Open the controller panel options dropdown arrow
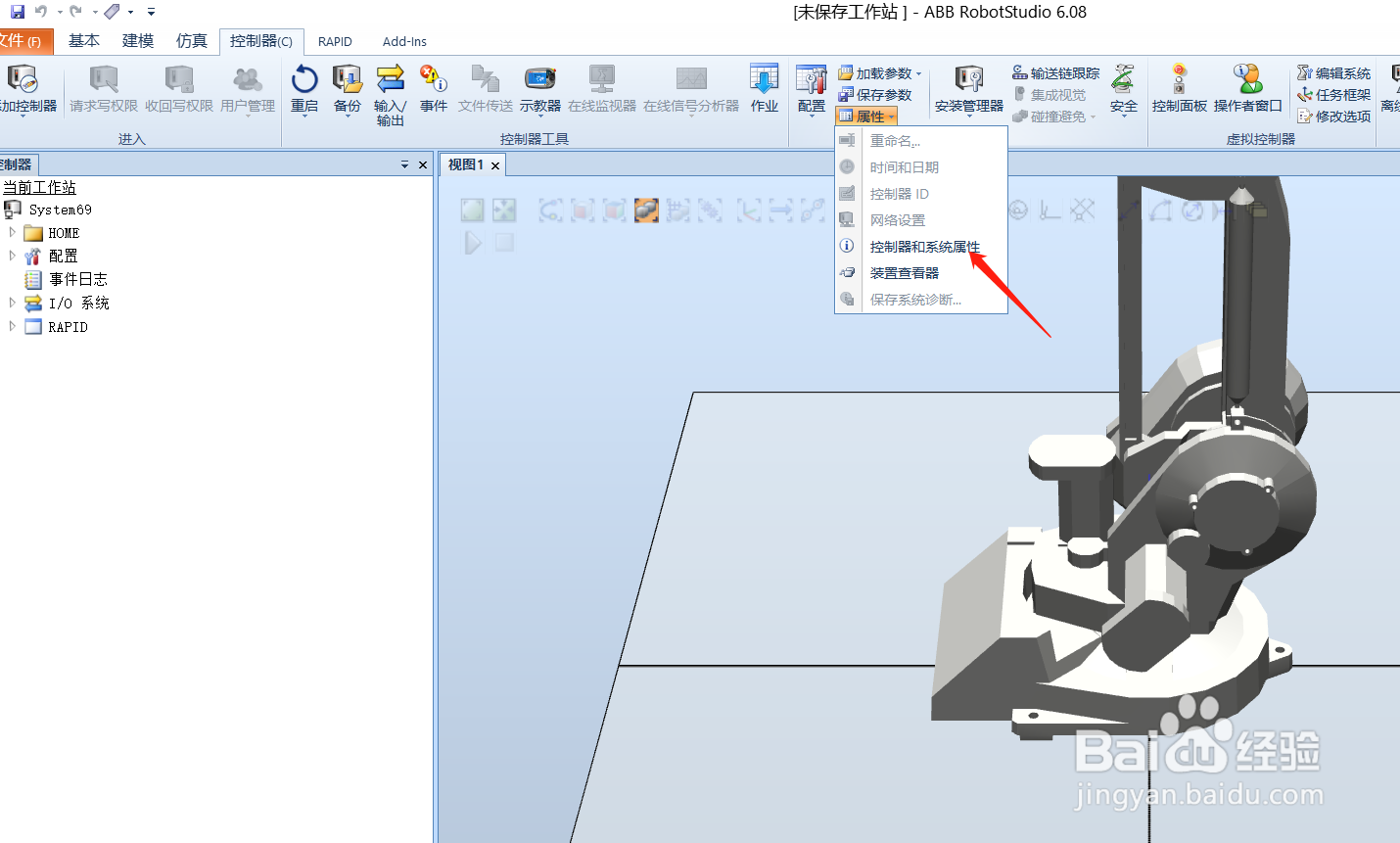 tap(404, 164)
